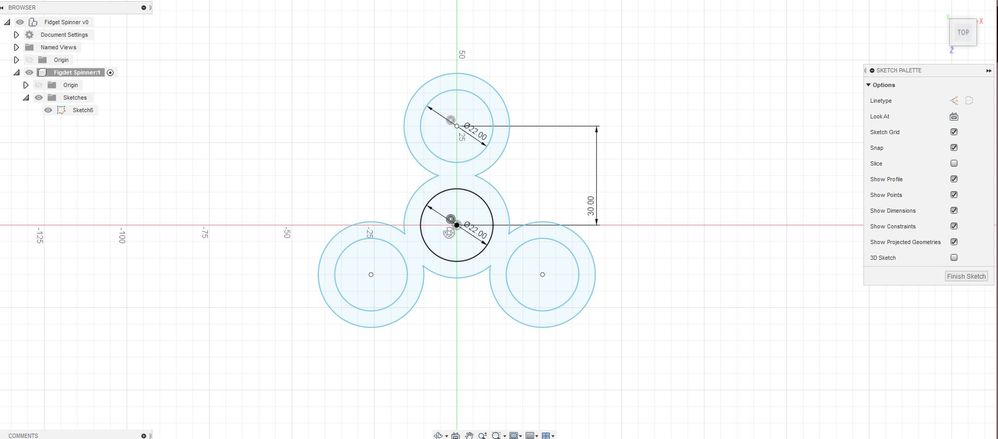This screenshot has width=998, height=439.
Task: Click the upper Ø22.00 diameter dimension
Action: pyautogui.click(x=475, y=132)
